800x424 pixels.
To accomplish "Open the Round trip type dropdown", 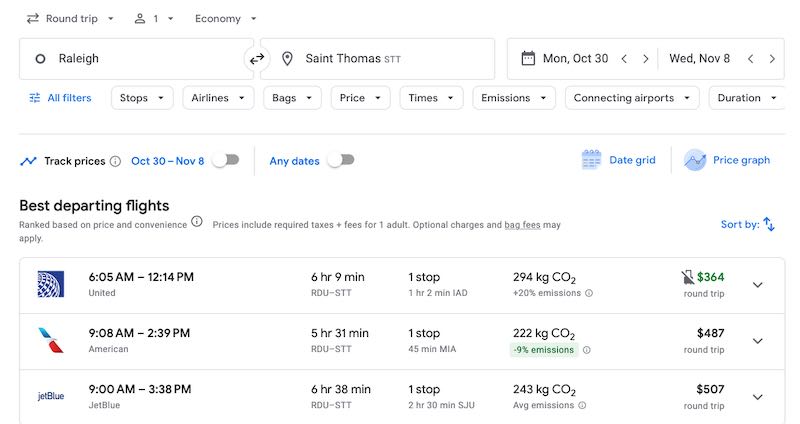I will click(70, 18).
